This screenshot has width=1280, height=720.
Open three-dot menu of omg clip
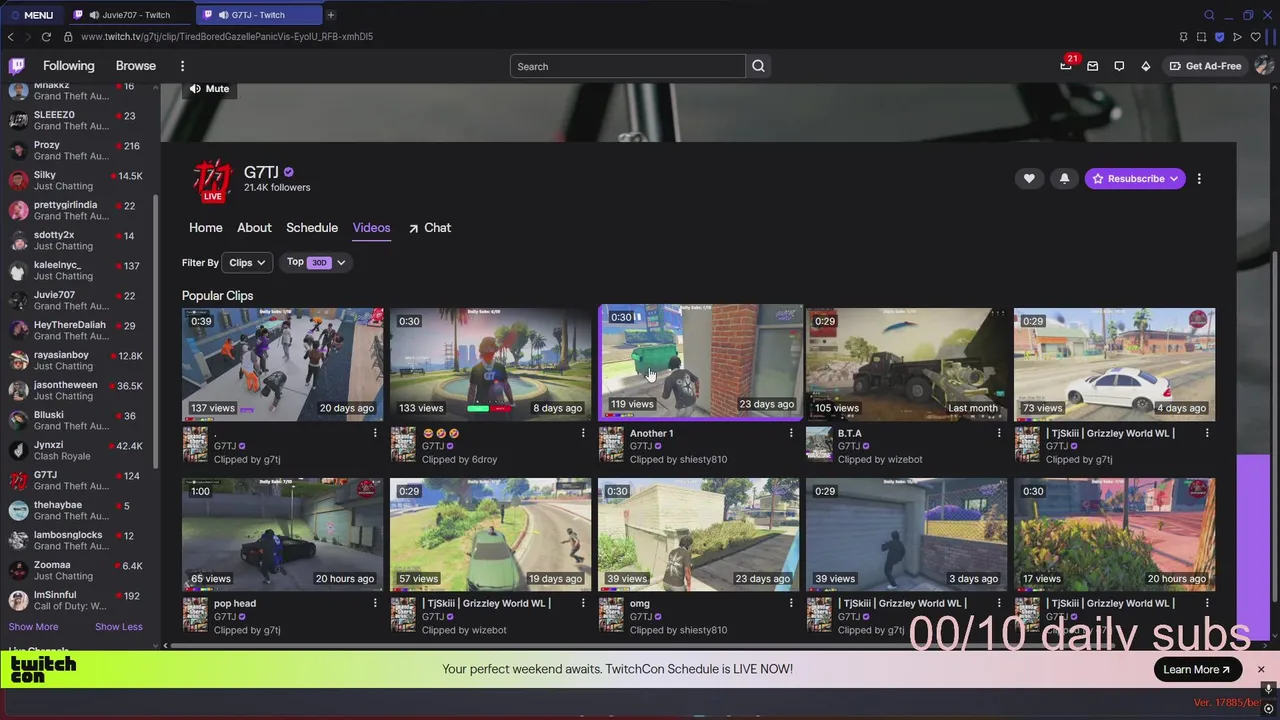point(791,603)
